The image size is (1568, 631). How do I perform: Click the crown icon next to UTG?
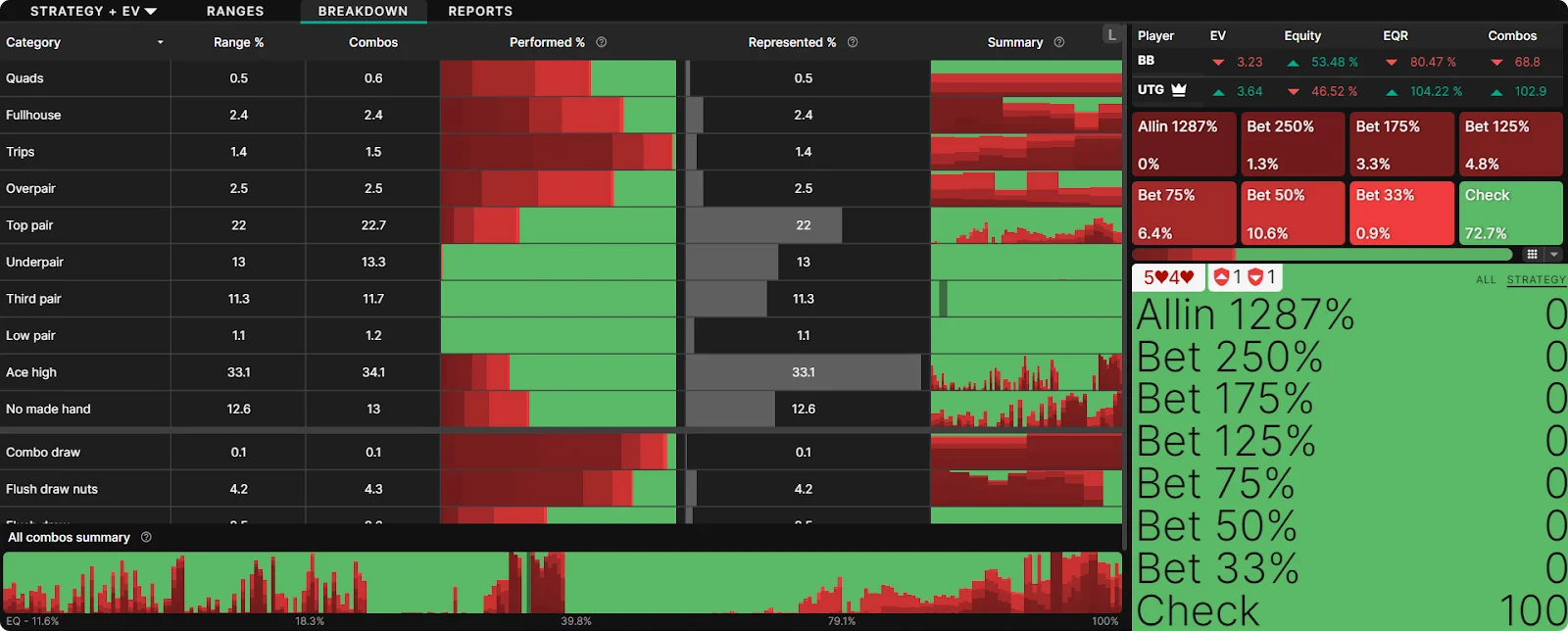click(1179, 90)
